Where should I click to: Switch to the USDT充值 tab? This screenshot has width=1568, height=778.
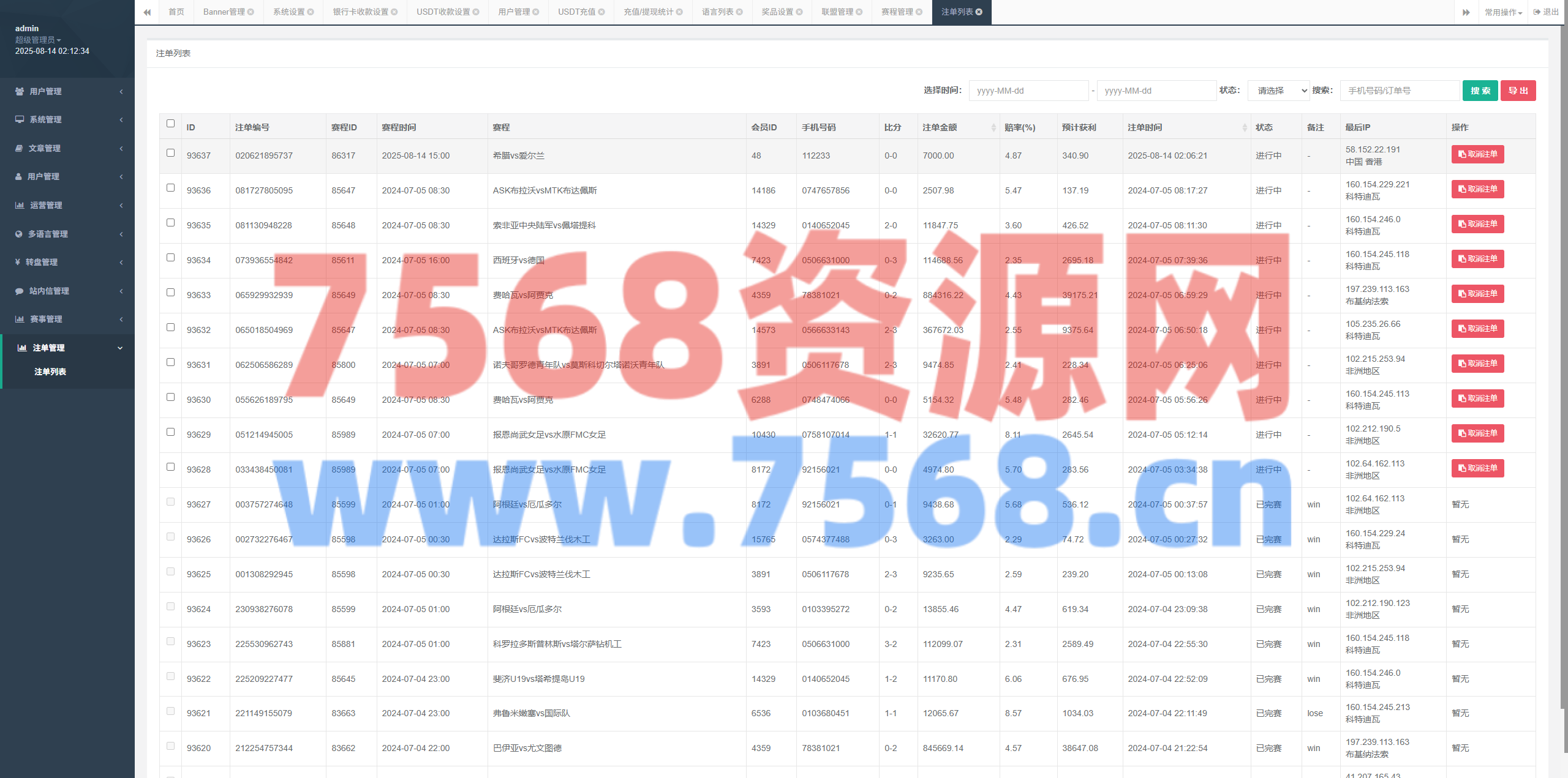click(x=576, y=12)
